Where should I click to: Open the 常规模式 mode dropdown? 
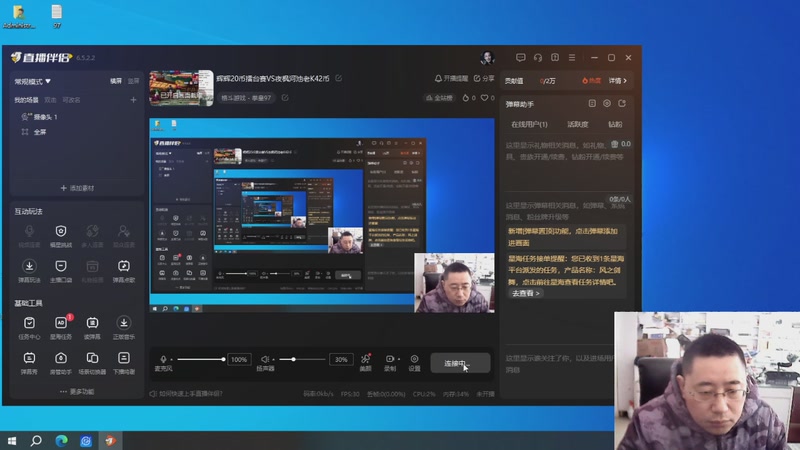(x=33, y=82)
